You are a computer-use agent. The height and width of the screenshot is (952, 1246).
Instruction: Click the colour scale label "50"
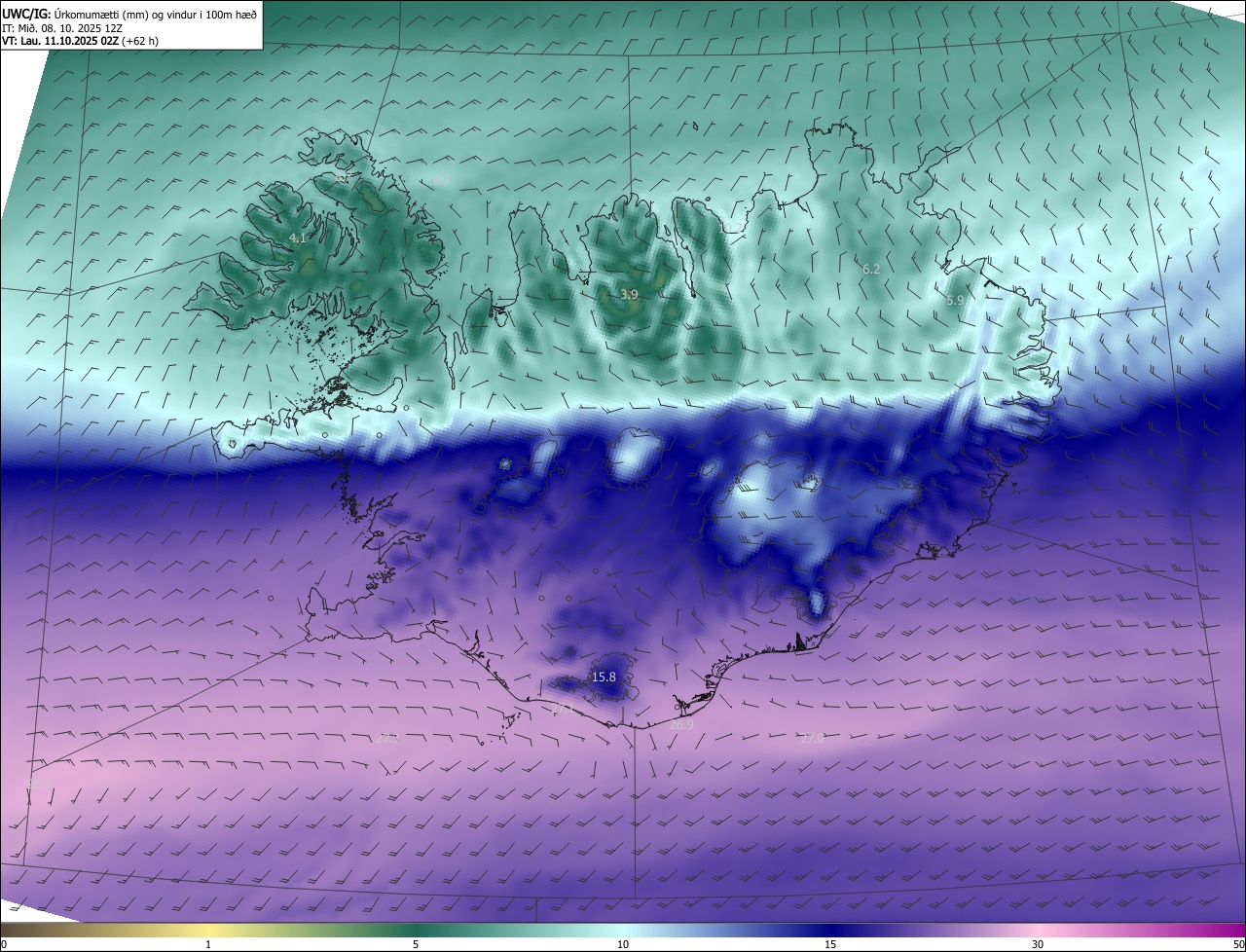tap(1238, 944)
